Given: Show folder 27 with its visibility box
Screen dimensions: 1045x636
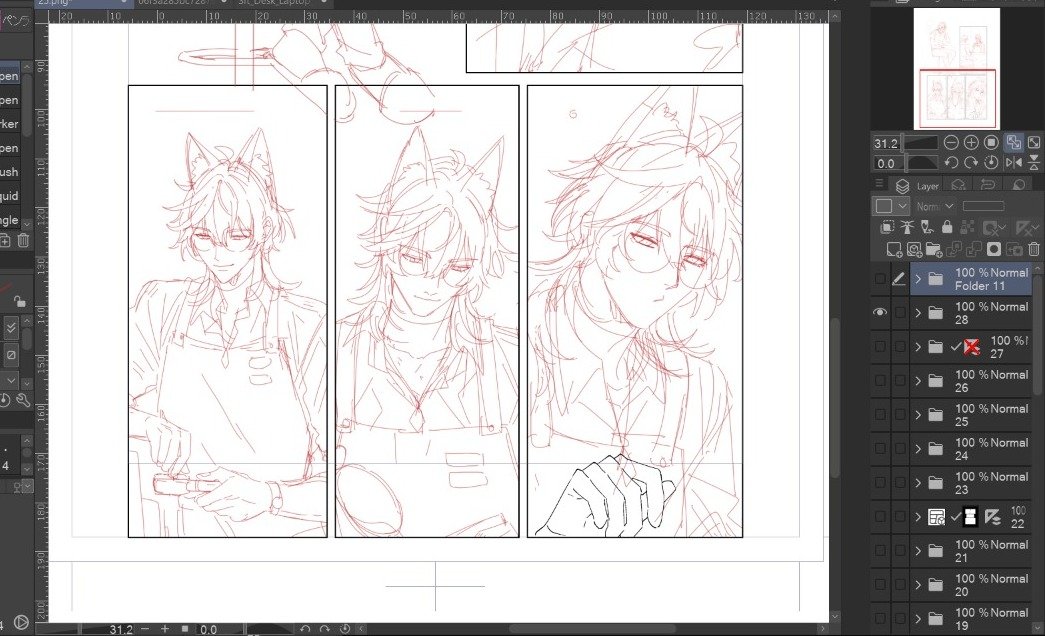Looking at the screenshot, I should [880, 347].
